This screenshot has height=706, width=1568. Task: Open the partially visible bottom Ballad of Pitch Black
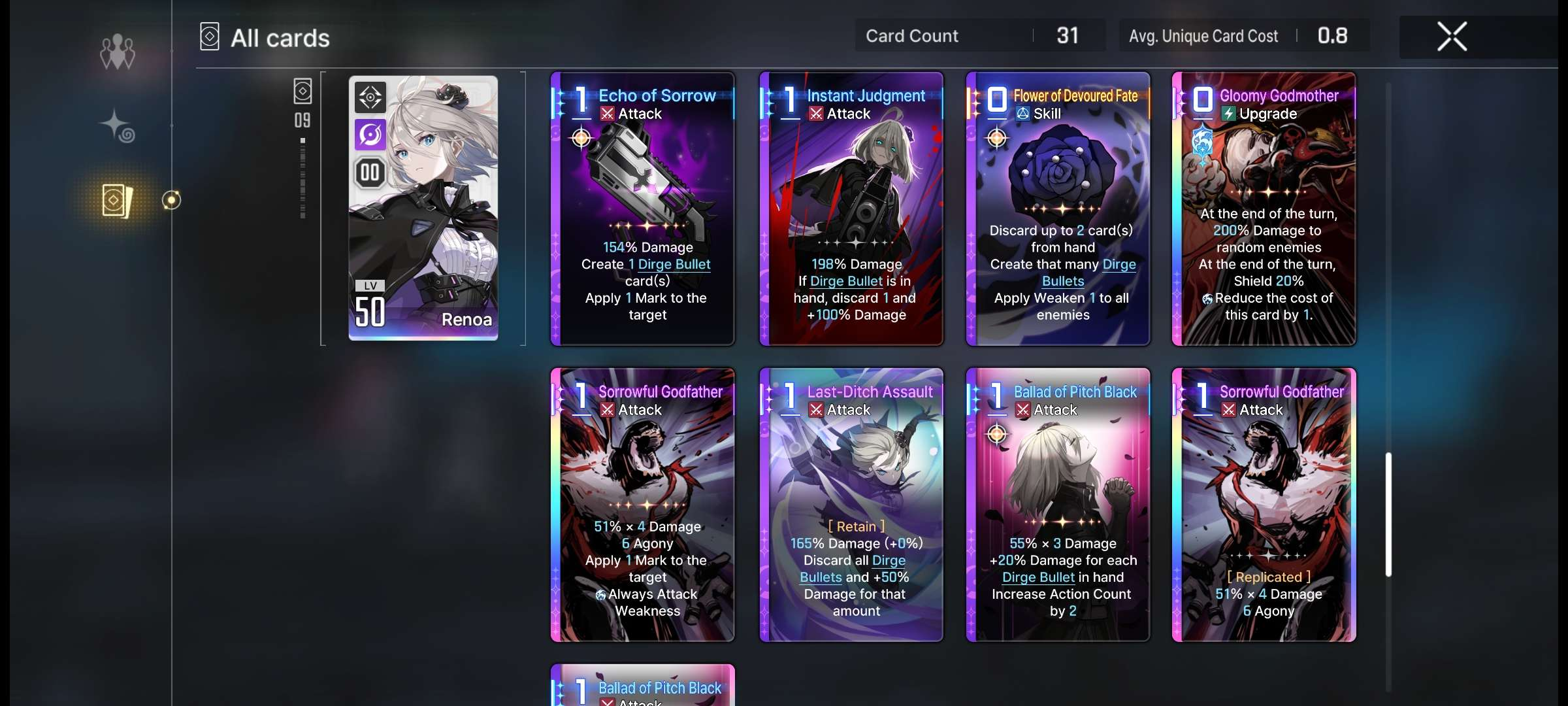click(643, 685)
